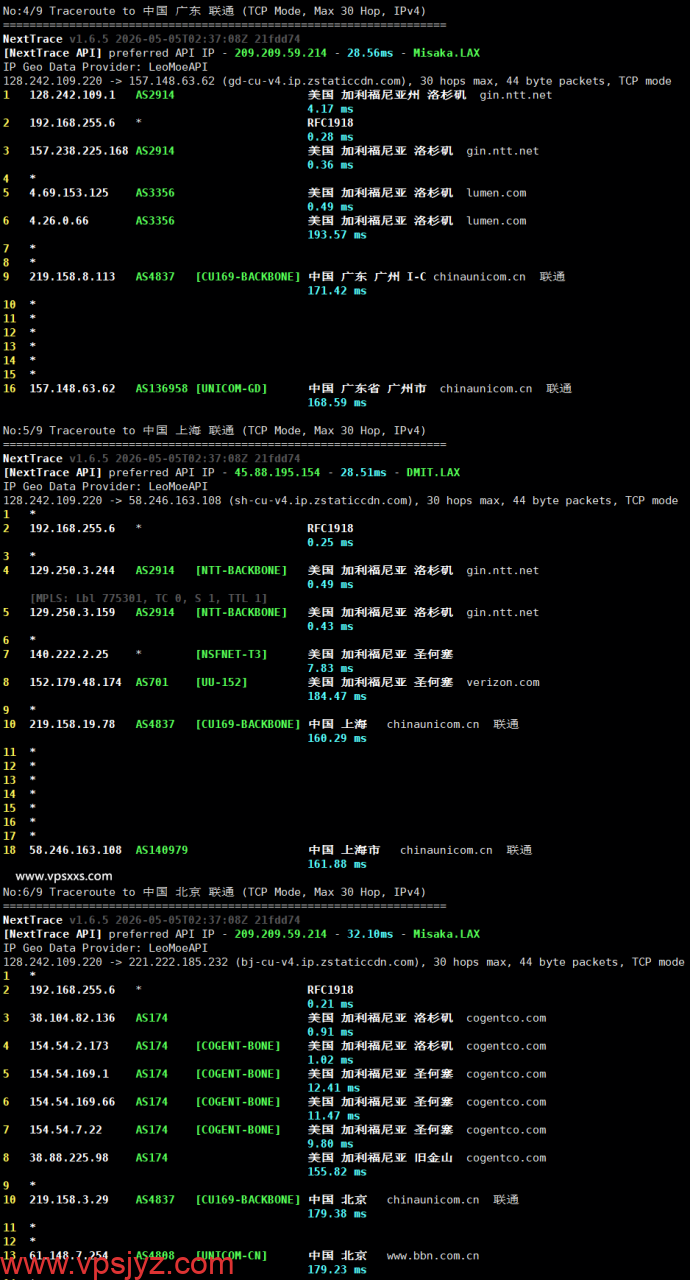Click hop IP 61.148.7.254

coord(69,1256)
